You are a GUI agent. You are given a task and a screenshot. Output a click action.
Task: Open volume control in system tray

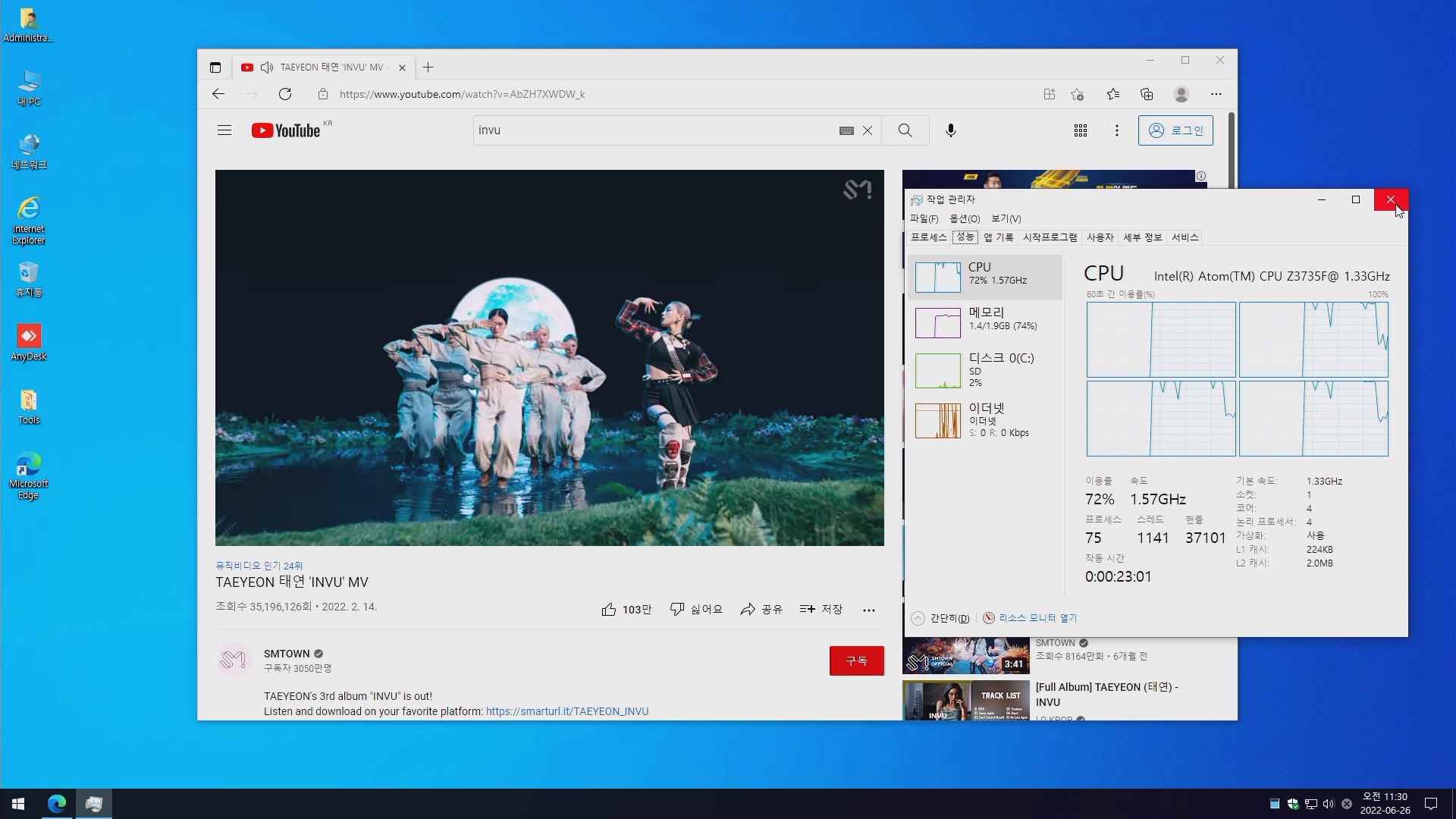pyautogui.click(x=1329, y=804)
